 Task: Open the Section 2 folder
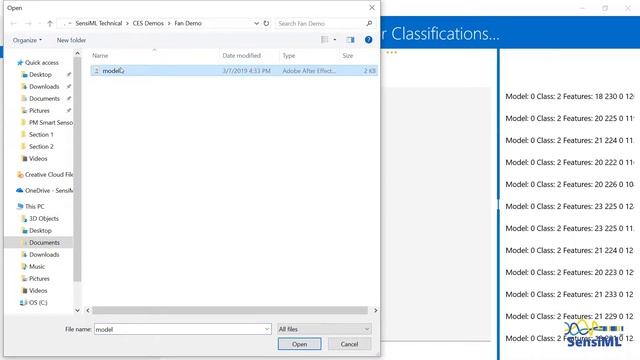click(41, 147)
